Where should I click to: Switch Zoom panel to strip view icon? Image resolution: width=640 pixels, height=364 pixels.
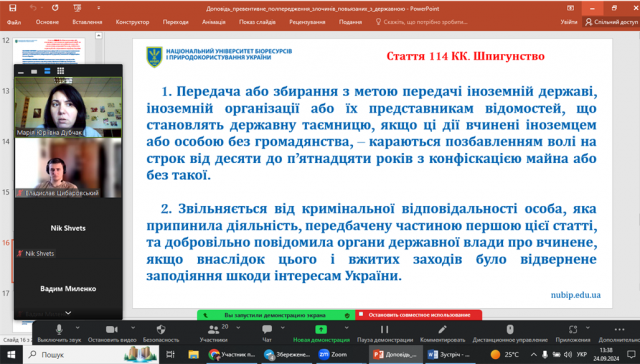[x=47, y=71]
